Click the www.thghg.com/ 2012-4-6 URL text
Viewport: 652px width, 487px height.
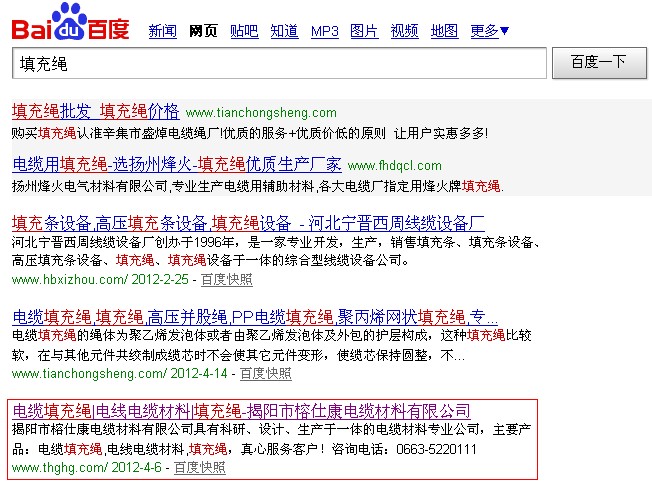pyautogui.click(x=86, y=467)
